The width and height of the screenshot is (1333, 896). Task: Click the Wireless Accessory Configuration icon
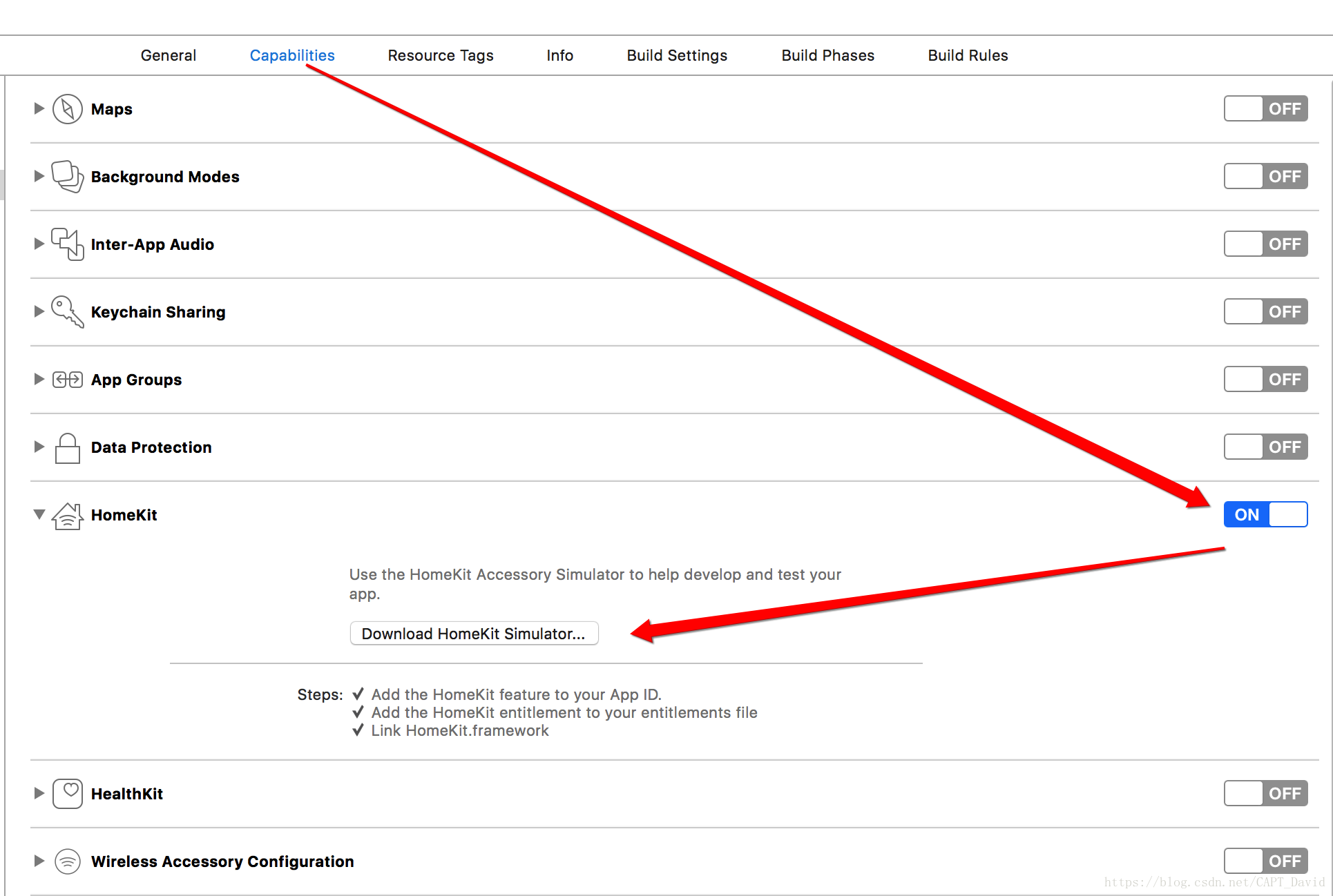coord(68,861)
